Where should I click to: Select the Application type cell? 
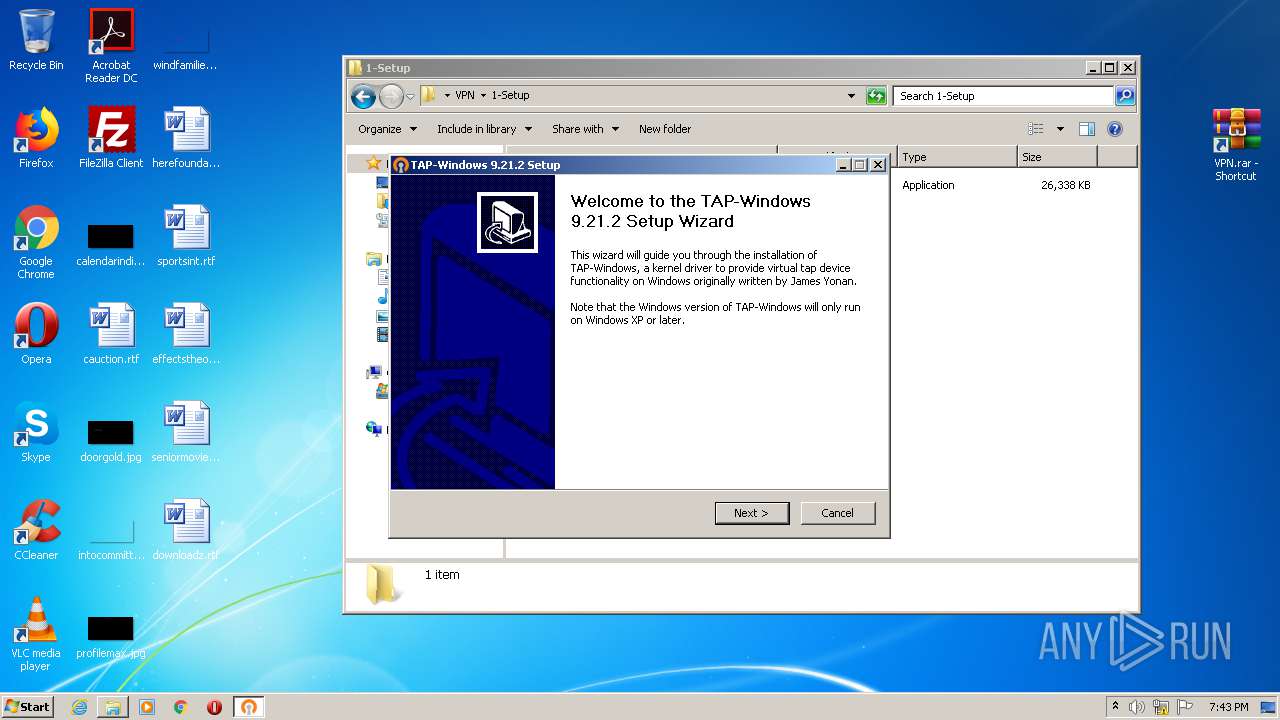[x=928, y=185]
